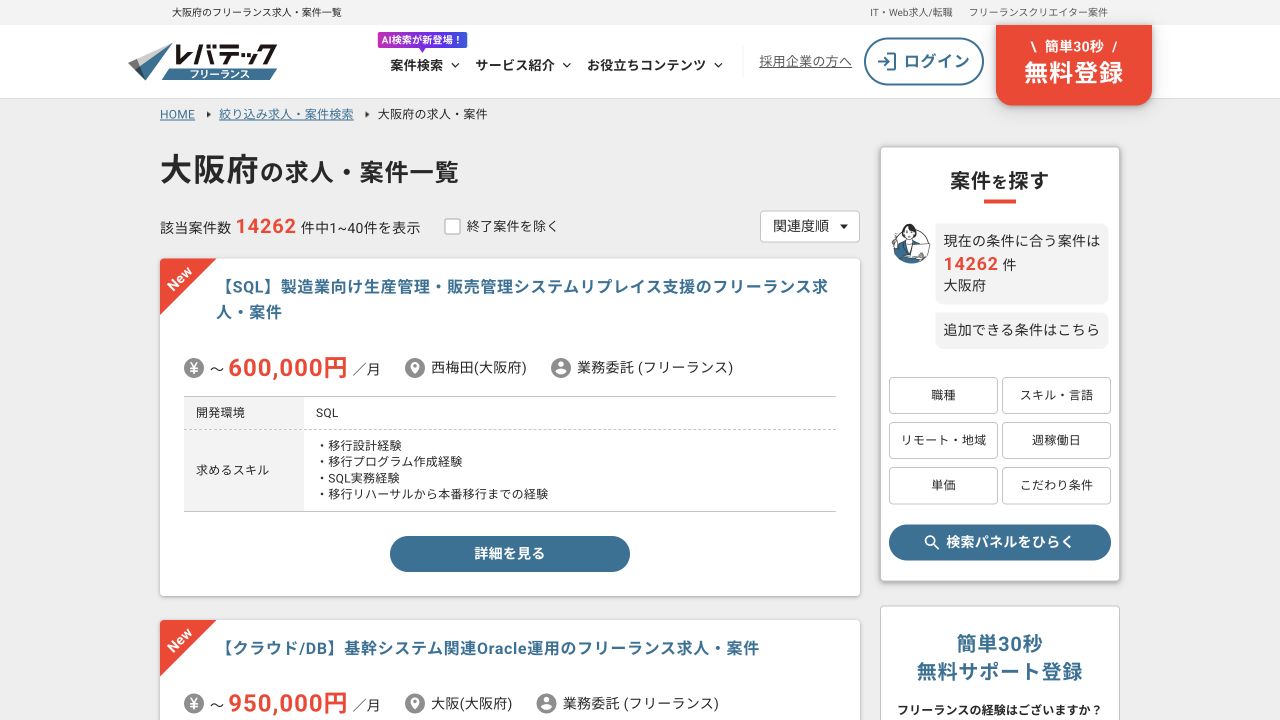The height and width of the screenshot is (720, 1280).
Task: Click the location pin beside 西梅田(大阪府)
Action: click(415, 368)
